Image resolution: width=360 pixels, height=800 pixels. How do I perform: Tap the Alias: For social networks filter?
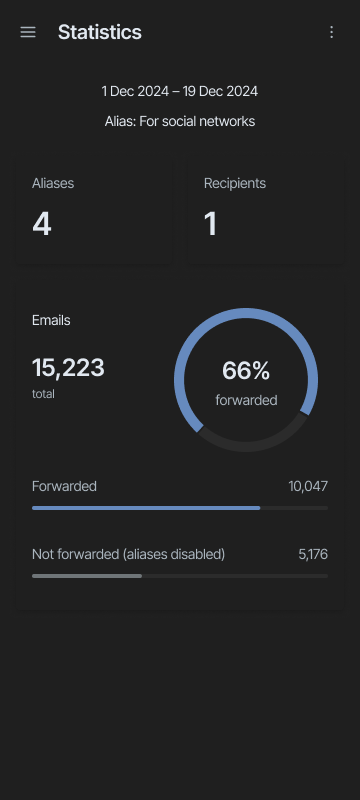tap(179, 121)
